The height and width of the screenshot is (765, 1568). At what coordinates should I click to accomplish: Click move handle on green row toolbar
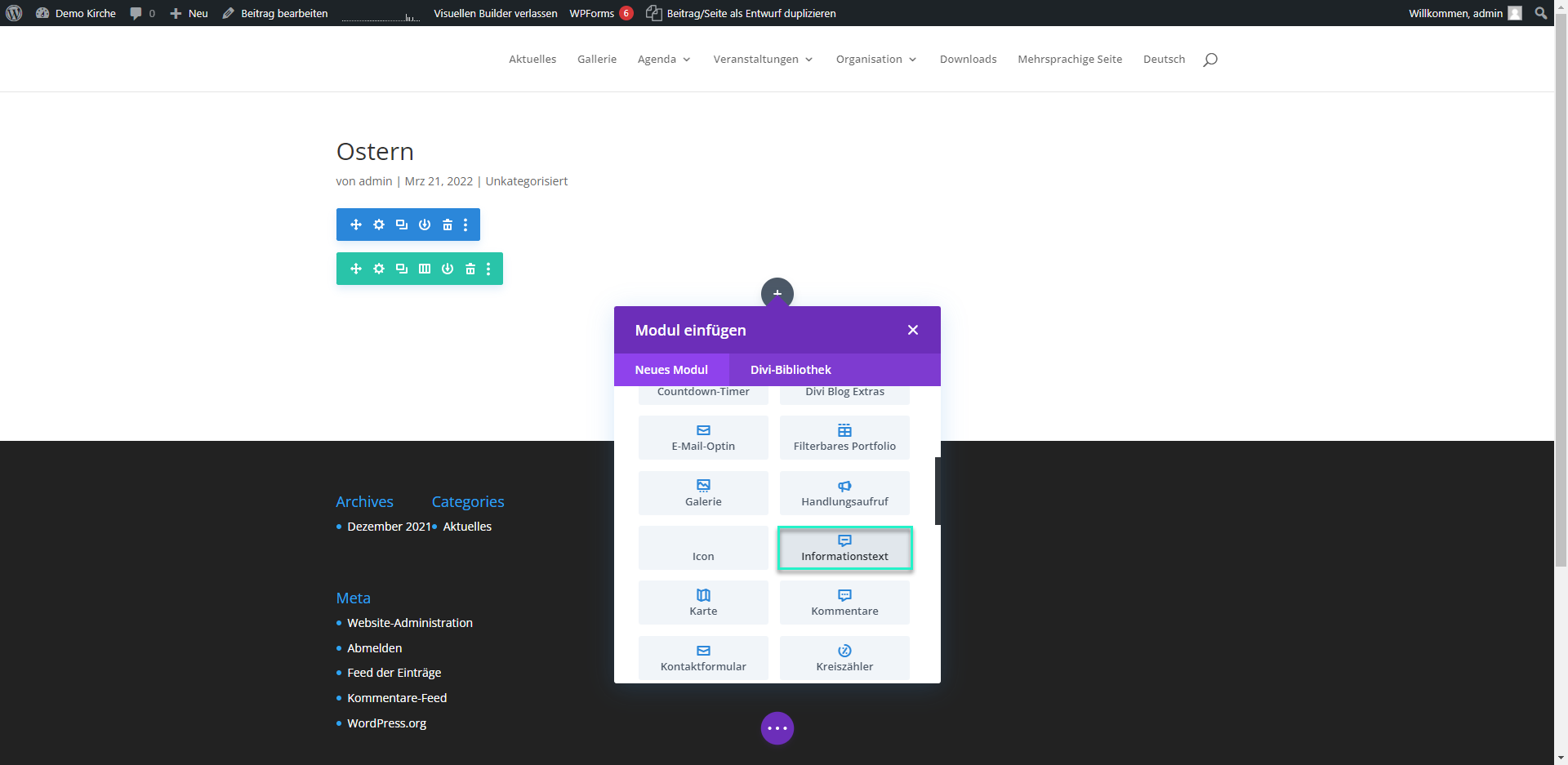(356, 269)
